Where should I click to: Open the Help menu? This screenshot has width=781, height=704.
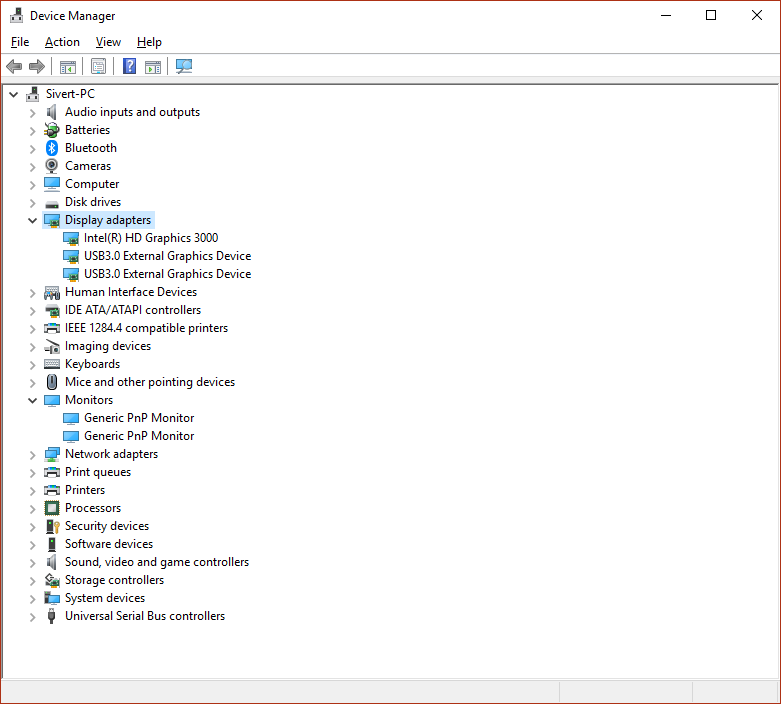(149, 42)
